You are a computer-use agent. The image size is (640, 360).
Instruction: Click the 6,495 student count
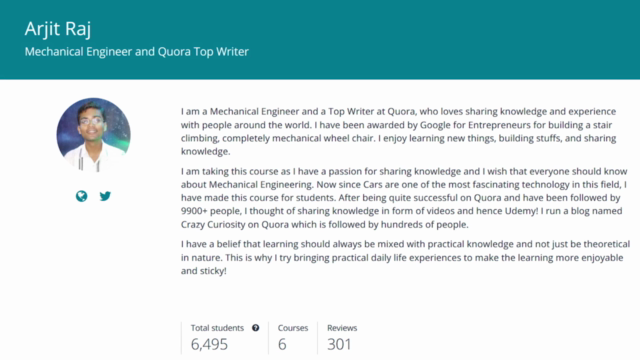(x=209, y=344)
